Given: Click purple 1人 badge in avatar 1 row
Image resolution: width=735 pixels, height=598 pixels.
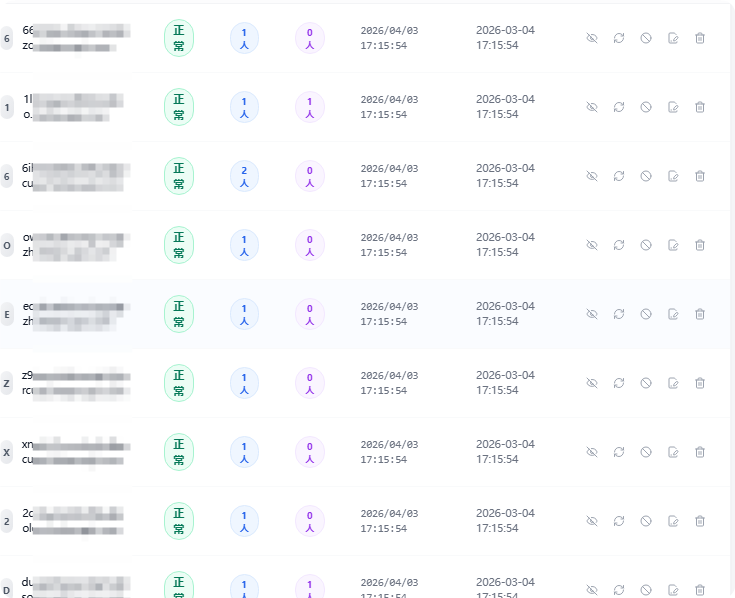Looking at the screenshot, I should click(x=310, y=107).
